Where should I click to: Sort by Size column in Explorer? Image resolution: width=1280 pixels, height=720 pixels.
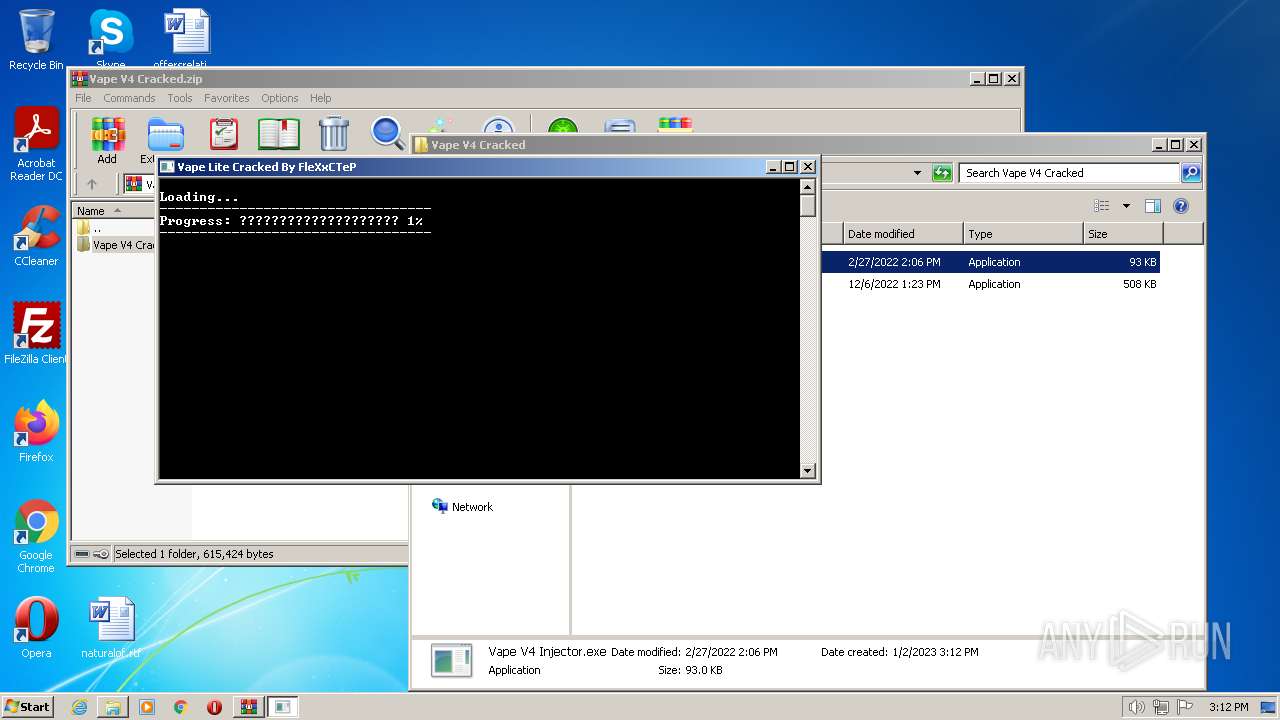coord(1123,234)
